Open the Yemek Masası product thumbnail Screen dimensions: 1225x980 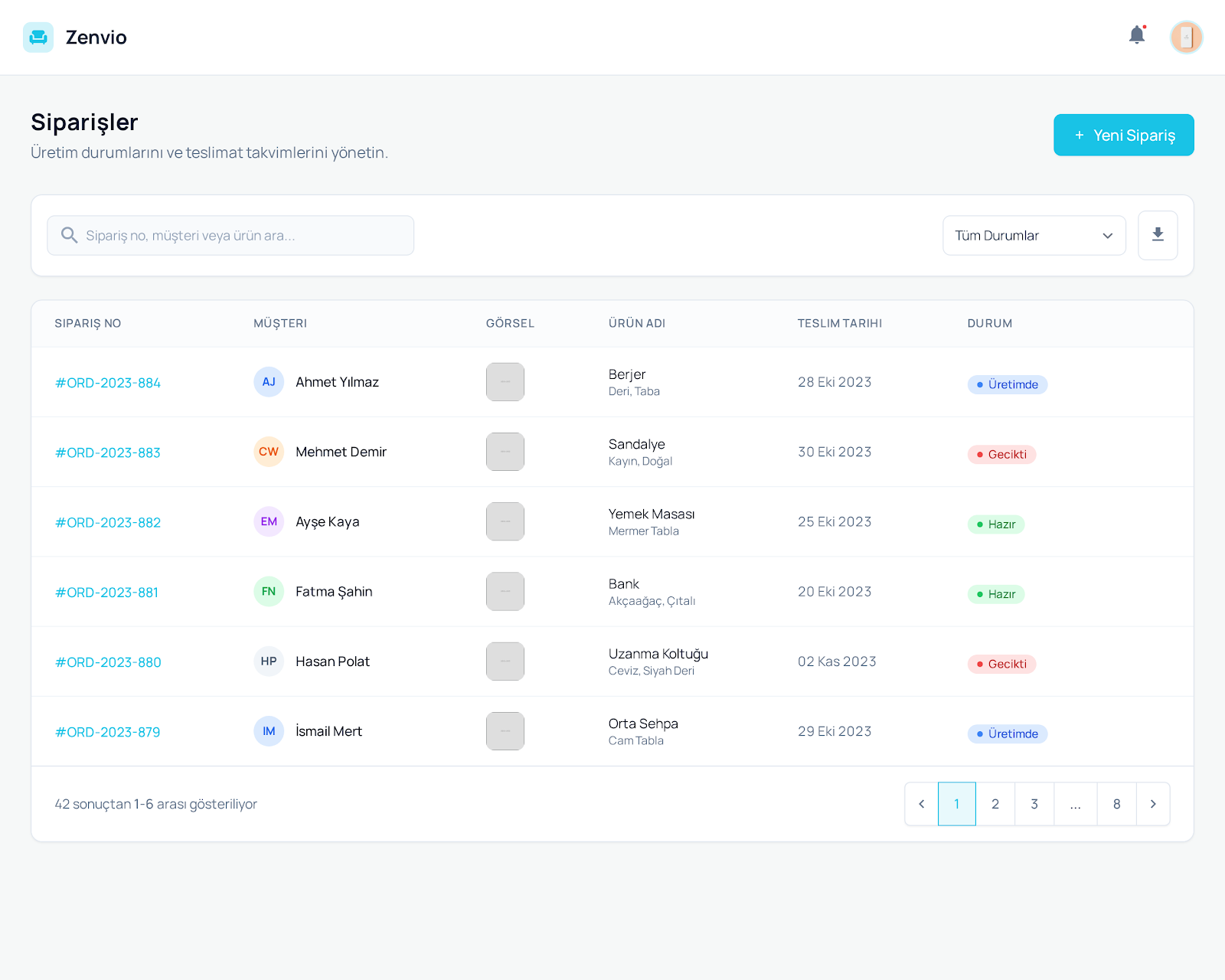pyautogui.click(x=505, y=521)
